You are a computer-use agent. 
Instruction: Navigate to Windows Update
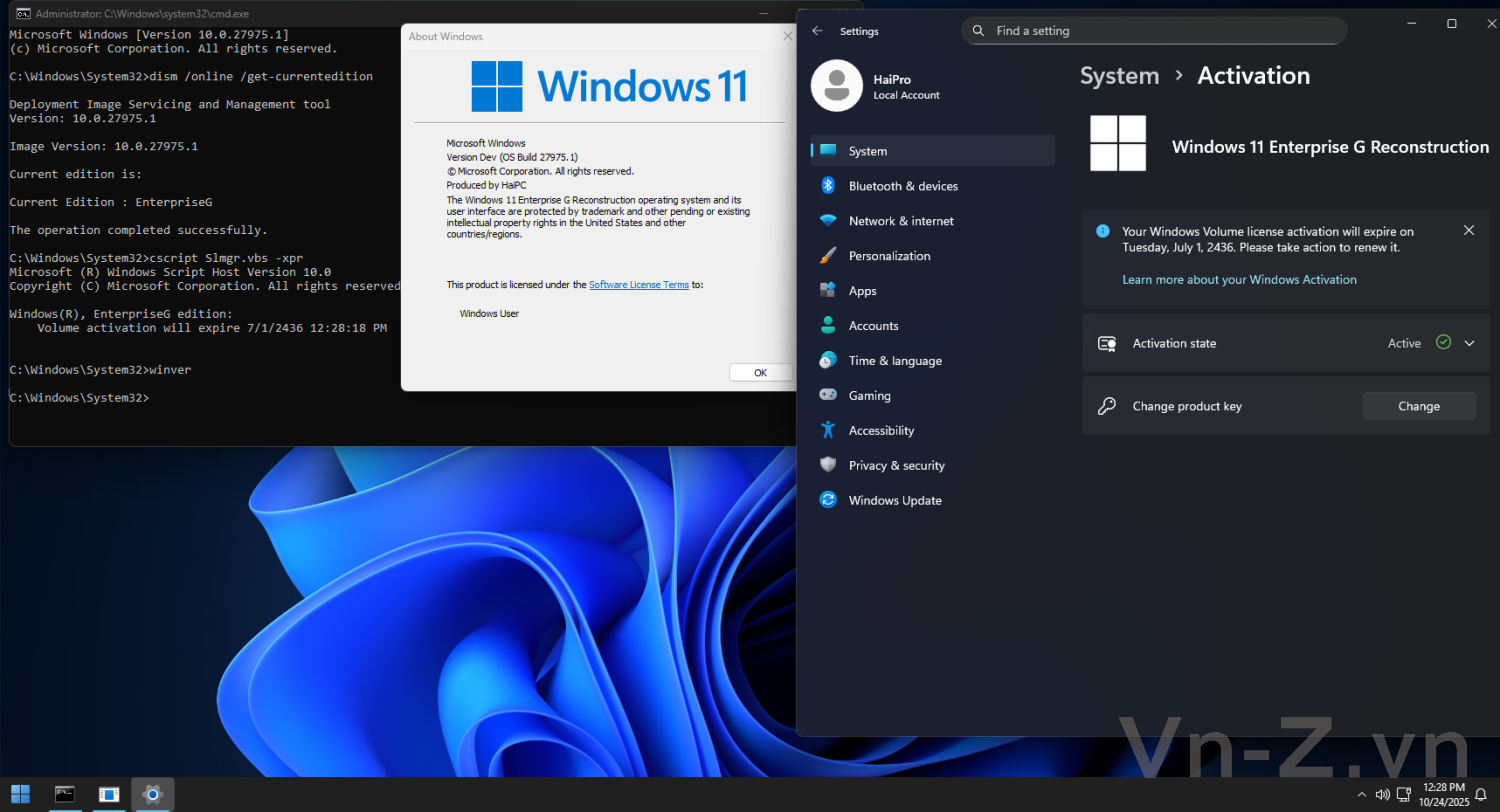pyautogui.click(x=894, y=501)
